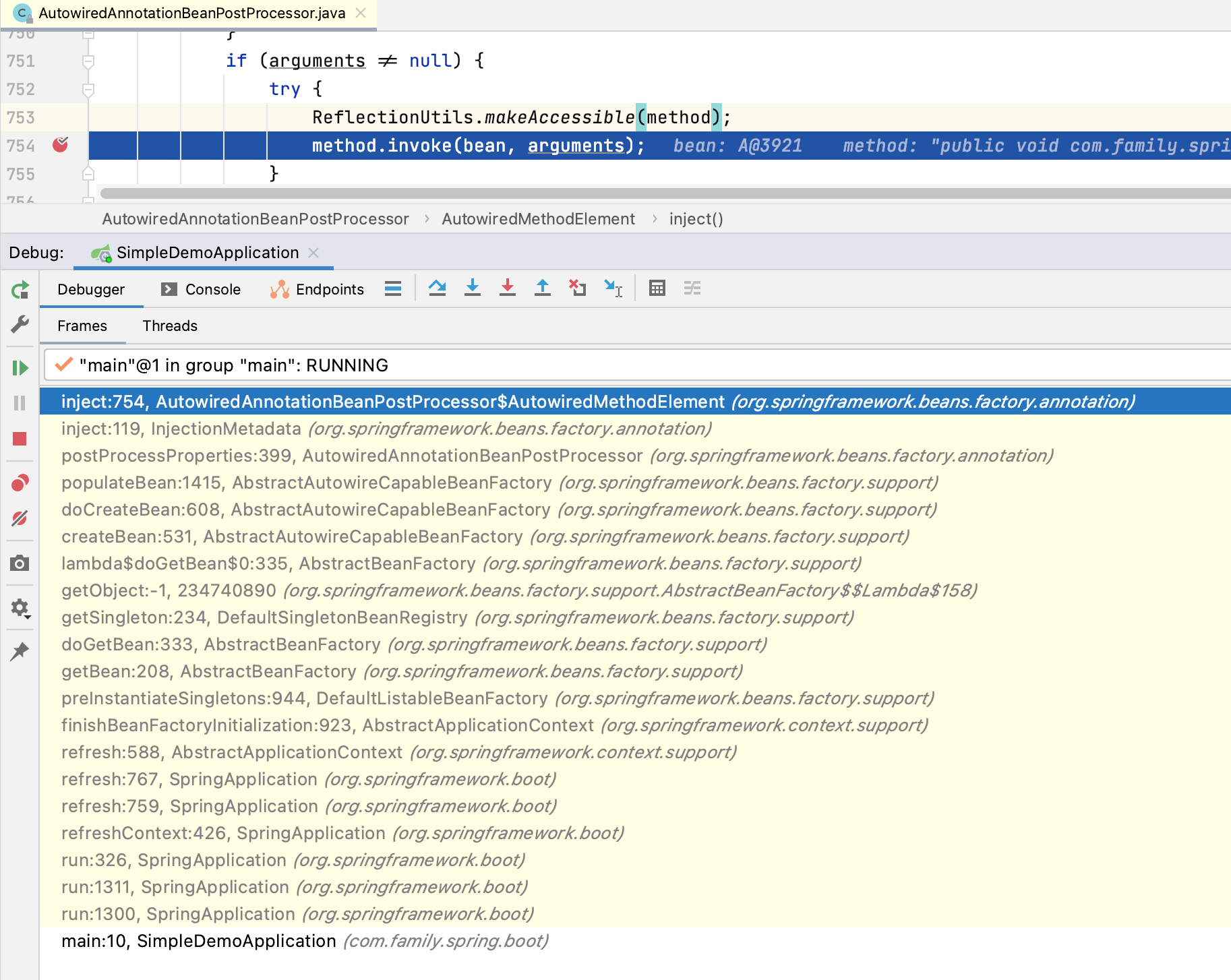Select frame inject:119 InjectionMetadata
Screen dimensions: 1231x980
pyautogui.click(x=635, y=429)
